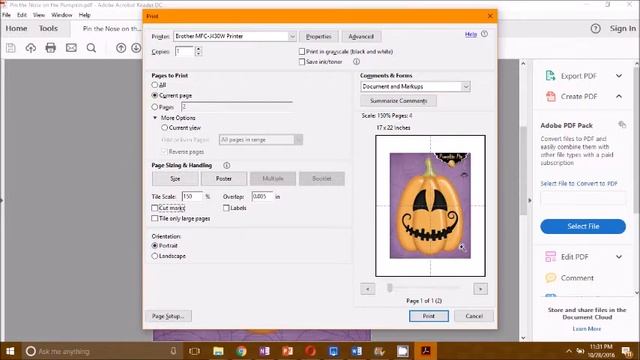Click the Cancel button
Image resolution: width=640 pixels, height=360 pixels.
(x=474, y=316)
